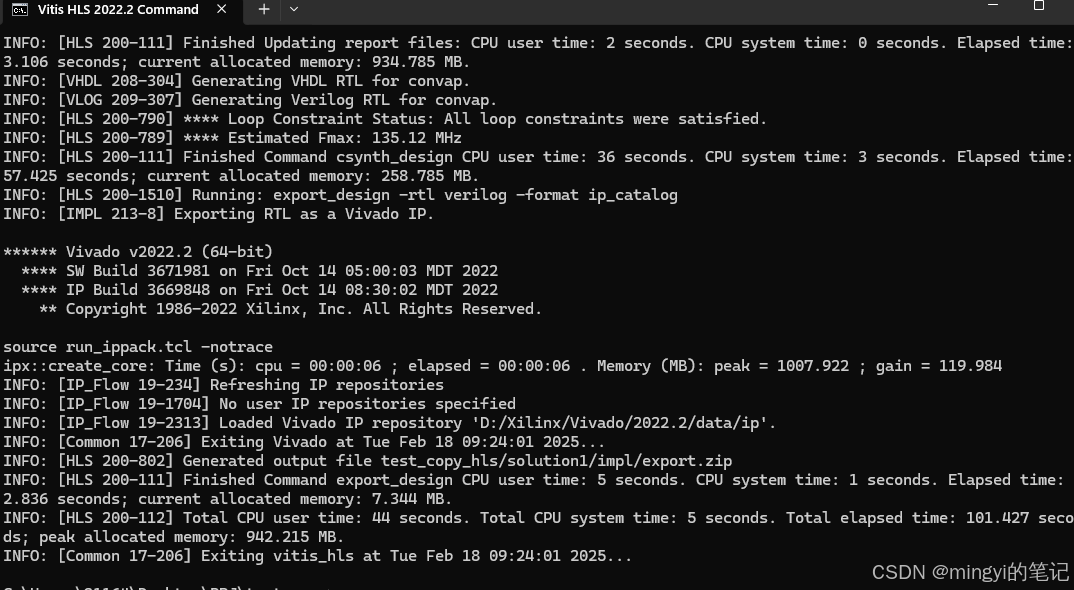
Task: Open a new tab with the plus icon
Action: [263, 10]
